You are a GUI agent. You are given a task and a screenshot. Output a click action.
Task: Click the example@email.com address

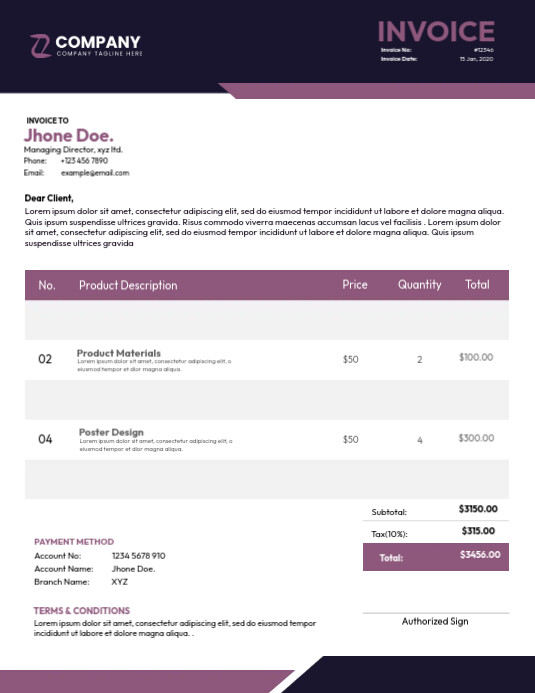(x=95, y=173)
